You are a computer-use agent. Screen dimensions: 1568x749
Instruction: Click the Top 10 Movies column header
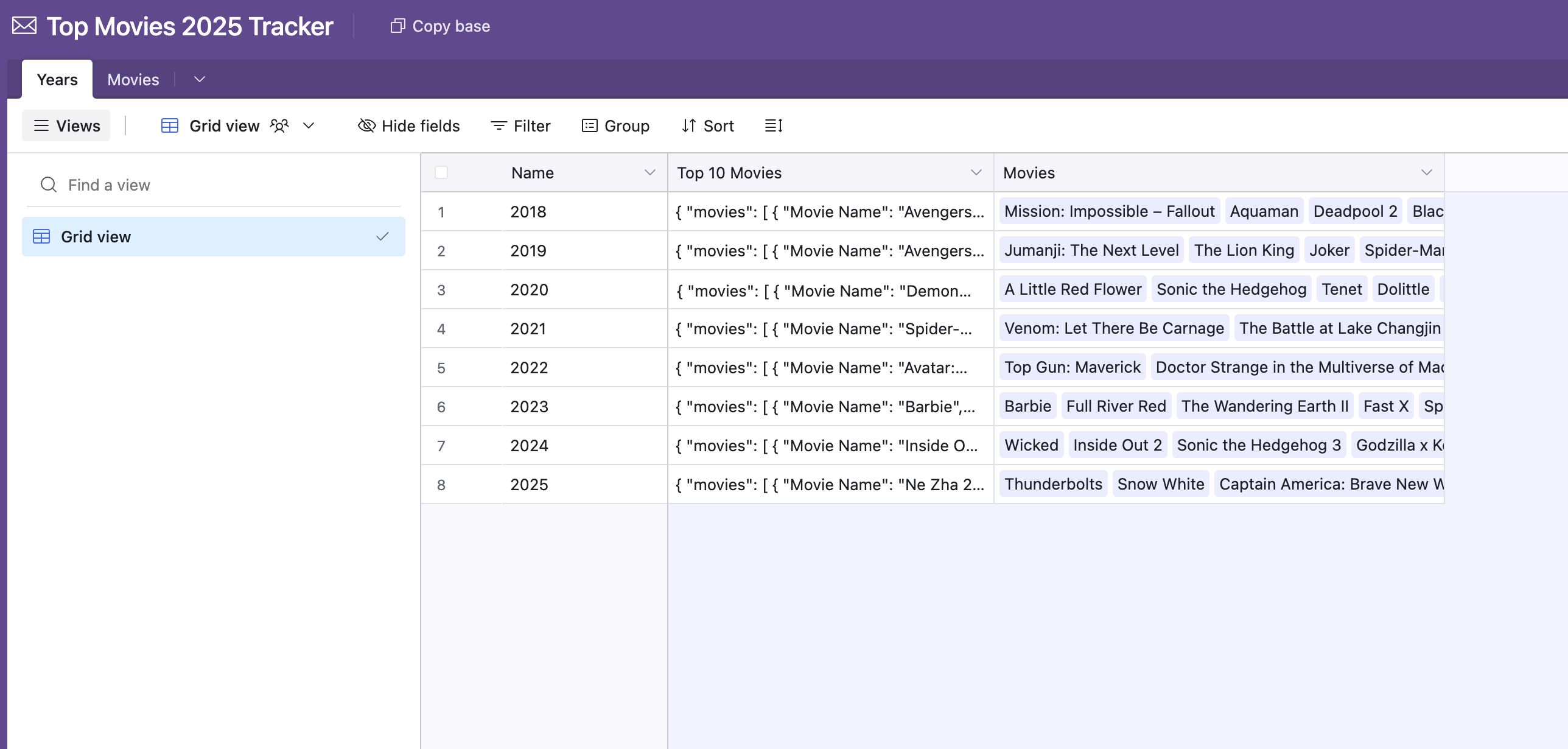(x=831, y=172)
